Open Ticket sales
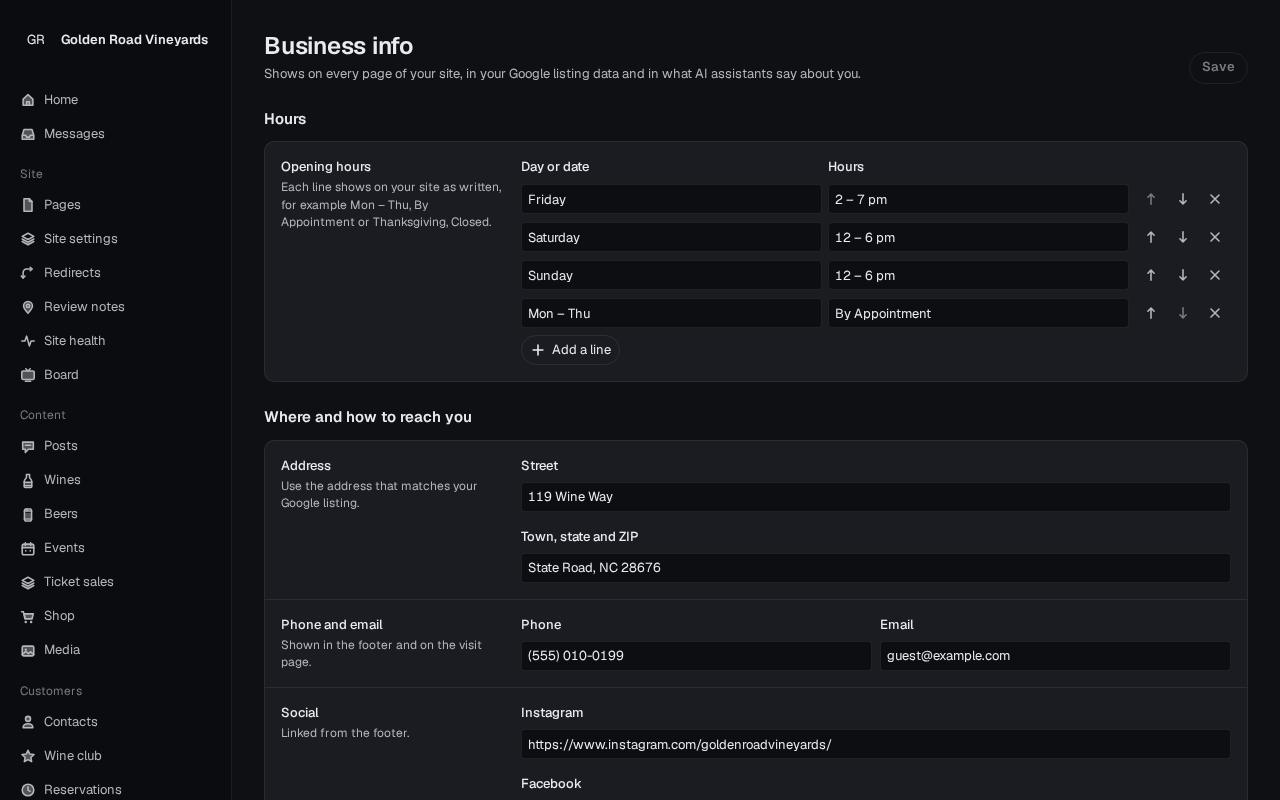The height and width of the screenshot is (800, 1280). [x=116, y=582]
